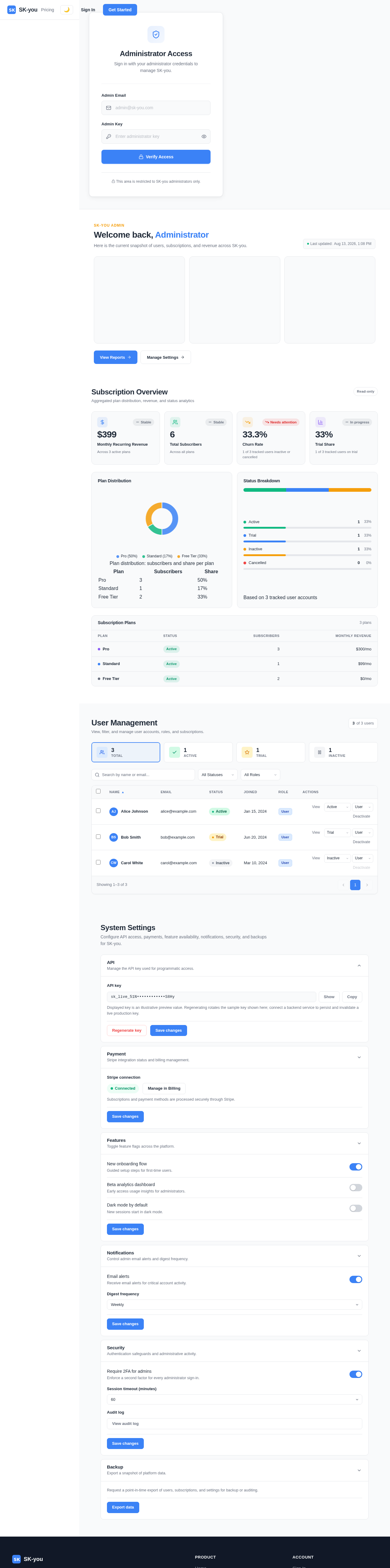Click the magnifier icon in user search box

97,775
